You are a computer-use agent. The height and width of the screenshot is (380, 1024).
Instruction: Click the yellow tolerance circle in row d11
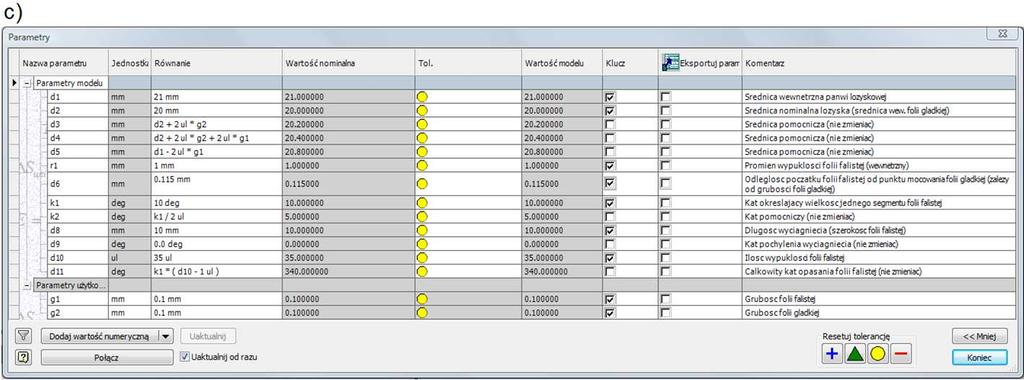pyautogui.click(x=422, y=271)
